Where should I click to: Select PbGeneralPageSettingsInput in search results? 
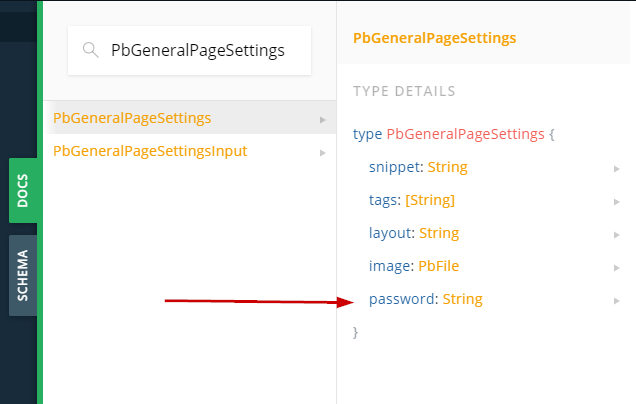[x=149, y=151]
